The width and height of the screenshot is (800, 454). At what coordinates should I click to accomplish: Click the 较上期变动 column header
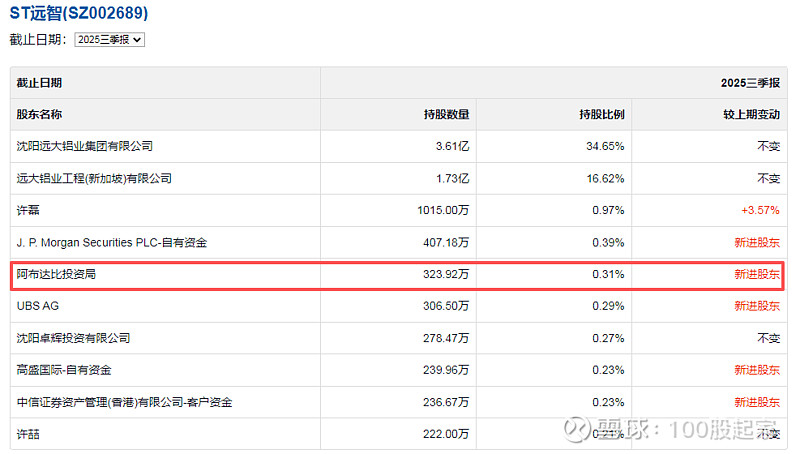750,114
